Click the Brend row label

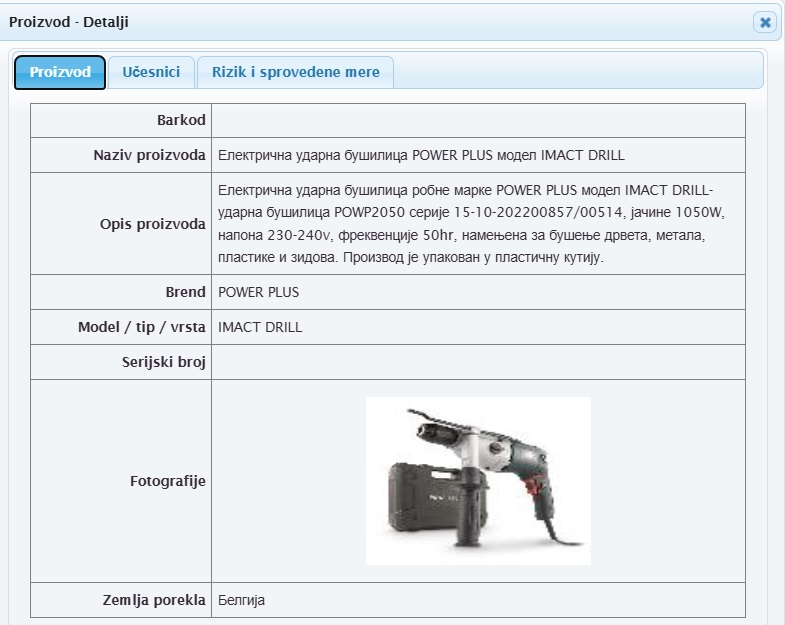pyautogui.click(x=185, y=292)
